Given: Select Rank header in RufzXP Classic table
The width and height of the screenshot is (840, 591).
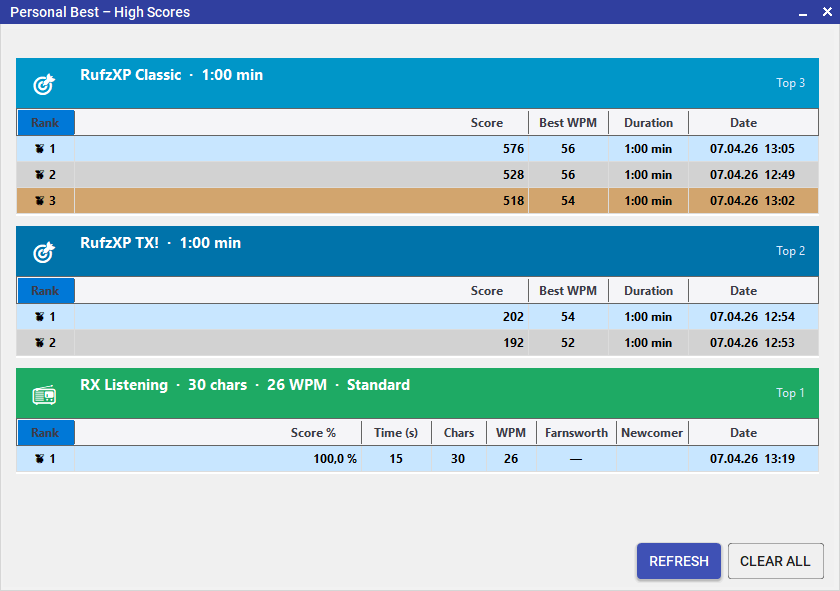Looking at the screenshot, I should click(x=46, y=123).
